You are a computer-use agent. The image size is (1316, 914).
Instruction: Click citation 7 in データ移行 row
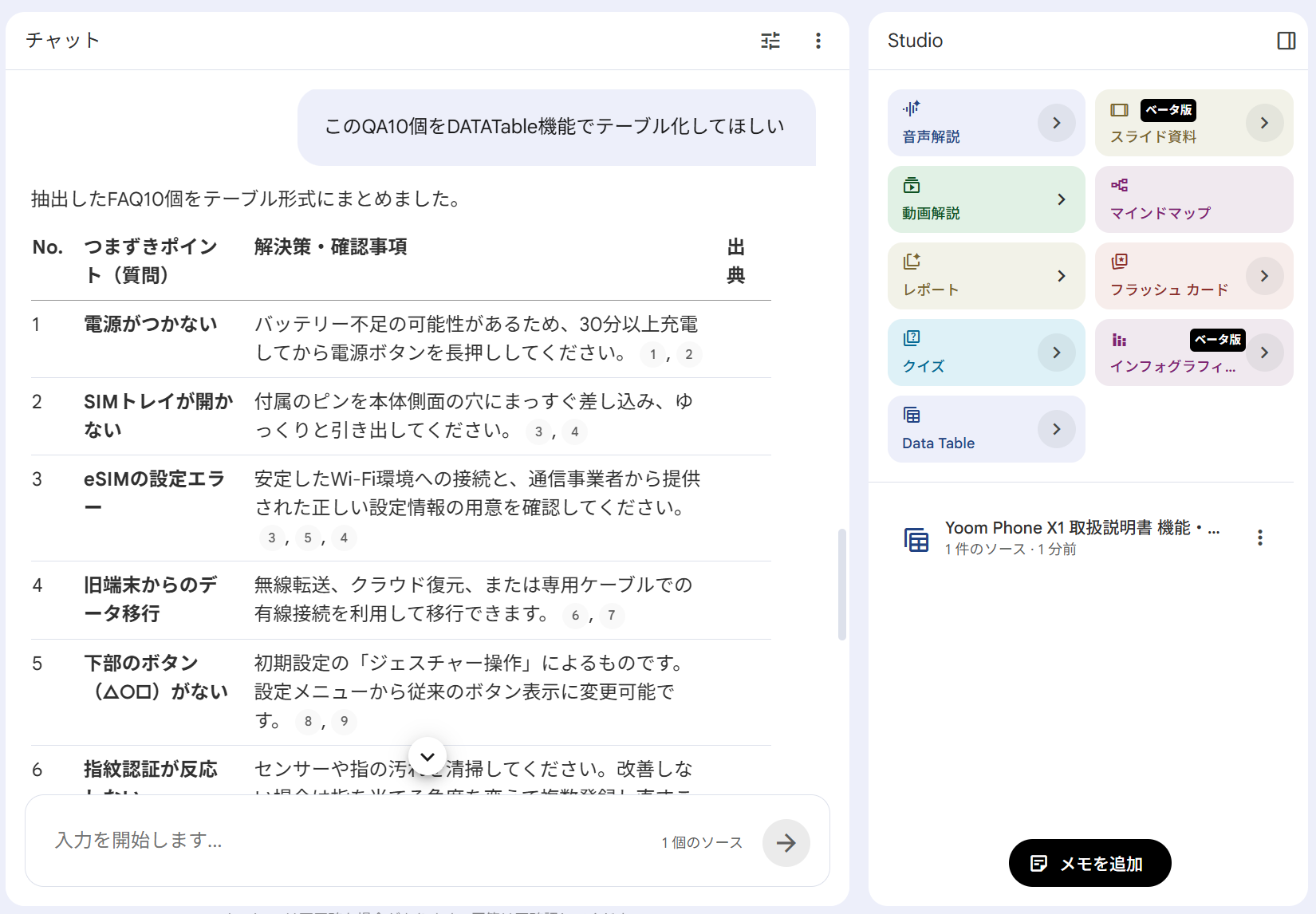612,615
